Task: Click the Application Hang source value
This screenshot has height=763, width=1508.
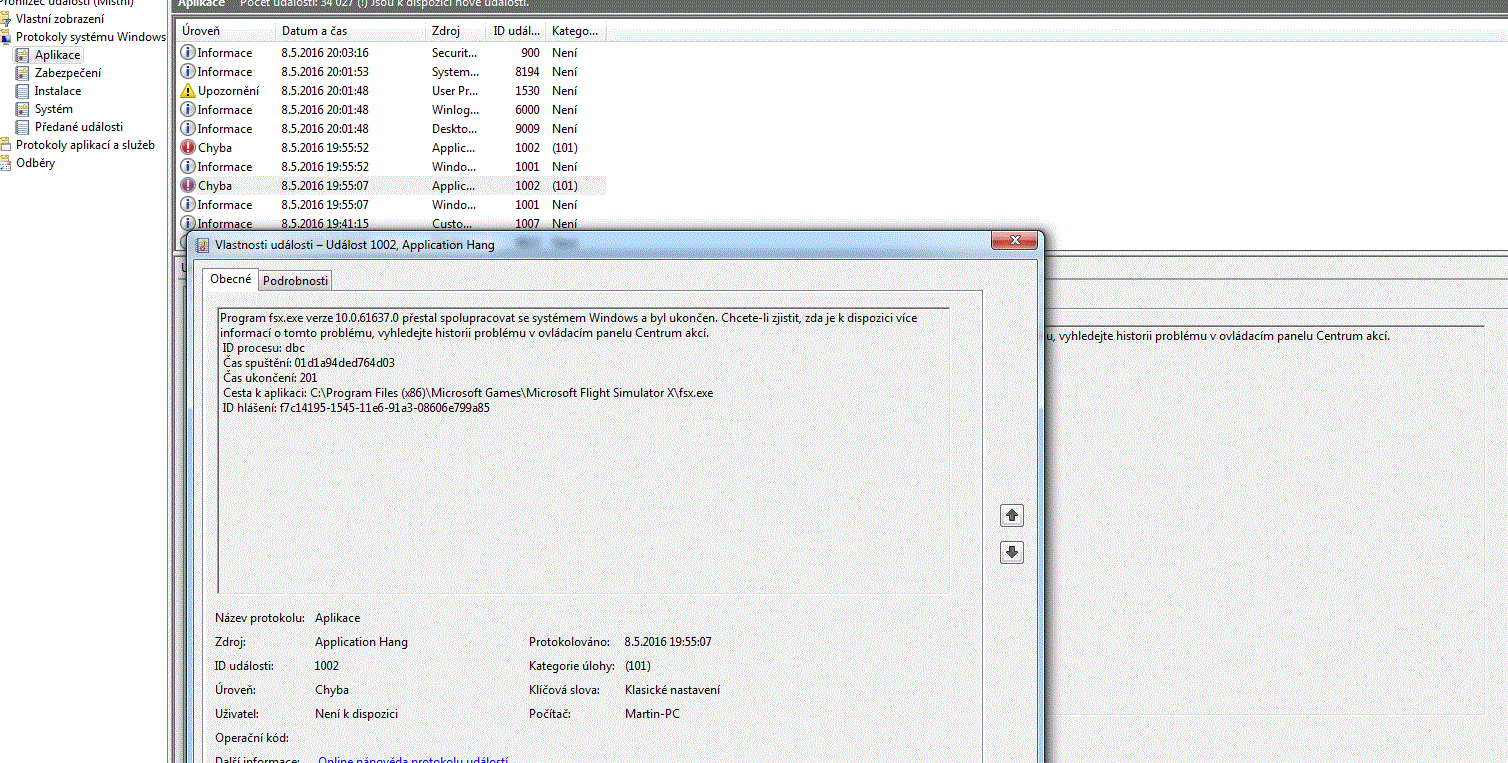Action: pyautogui.click(x=361, y=642)
